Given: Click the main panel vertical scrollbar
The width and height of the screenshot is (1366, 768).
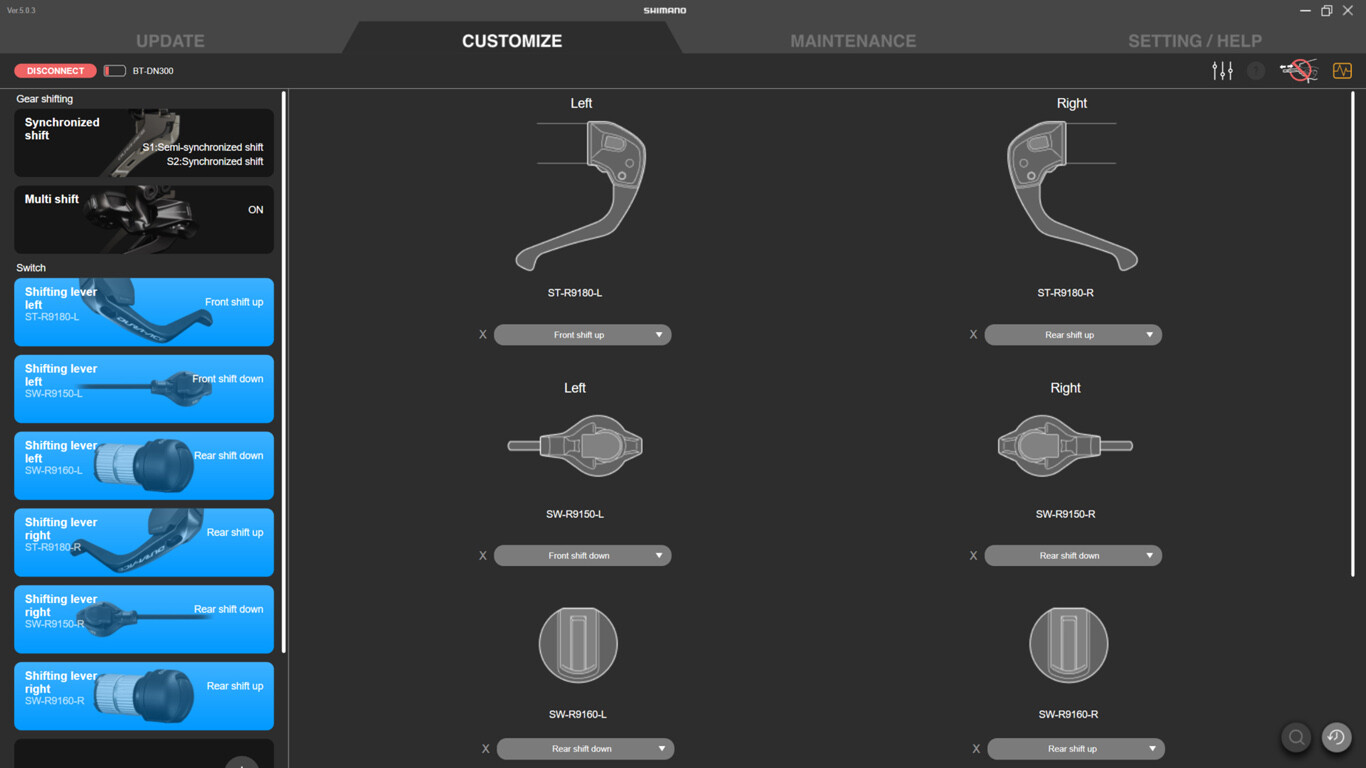Looking at the screenshot, I should (1354, 335).
